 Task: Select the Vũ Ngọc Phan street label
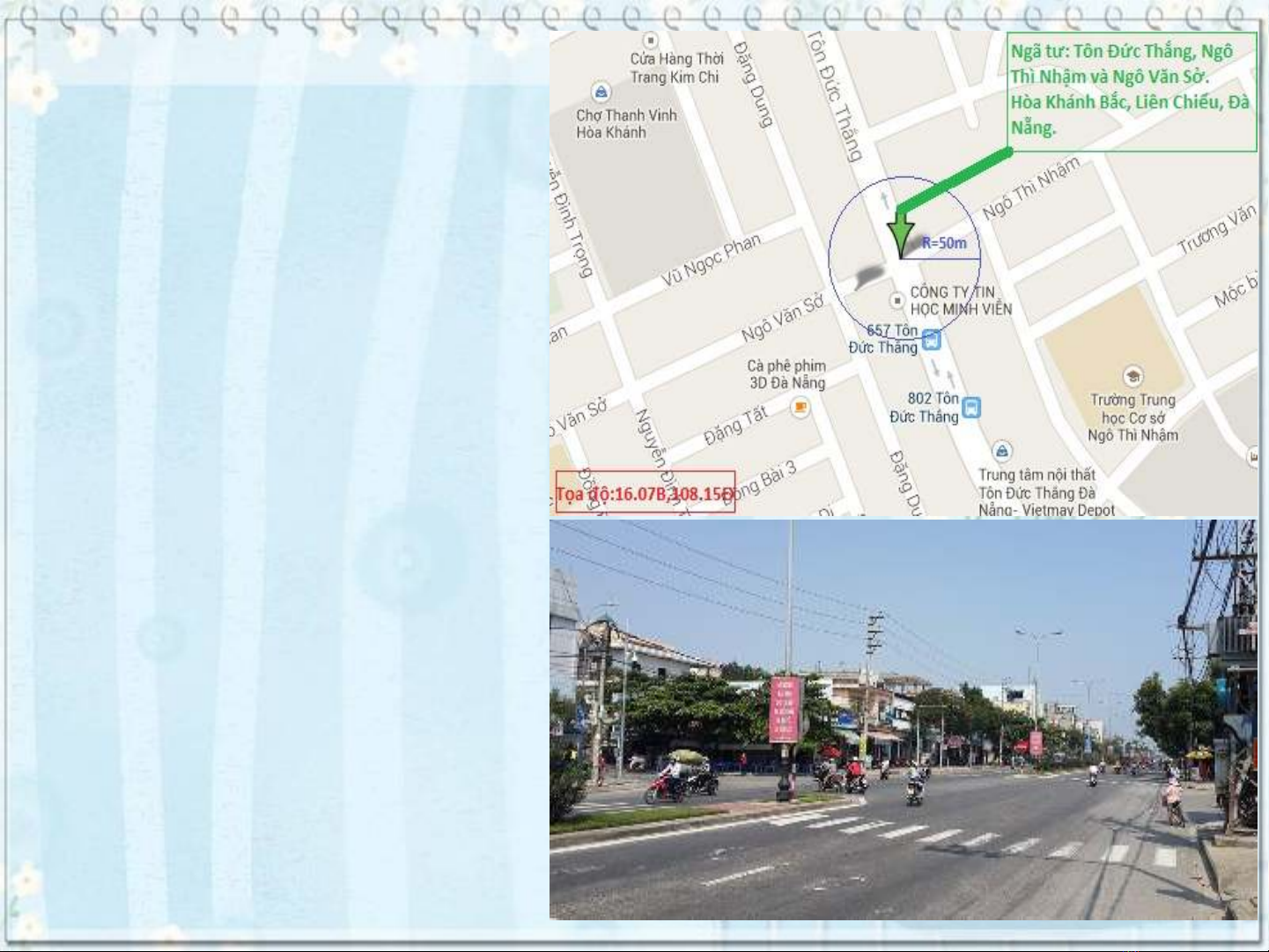point(712,260)
